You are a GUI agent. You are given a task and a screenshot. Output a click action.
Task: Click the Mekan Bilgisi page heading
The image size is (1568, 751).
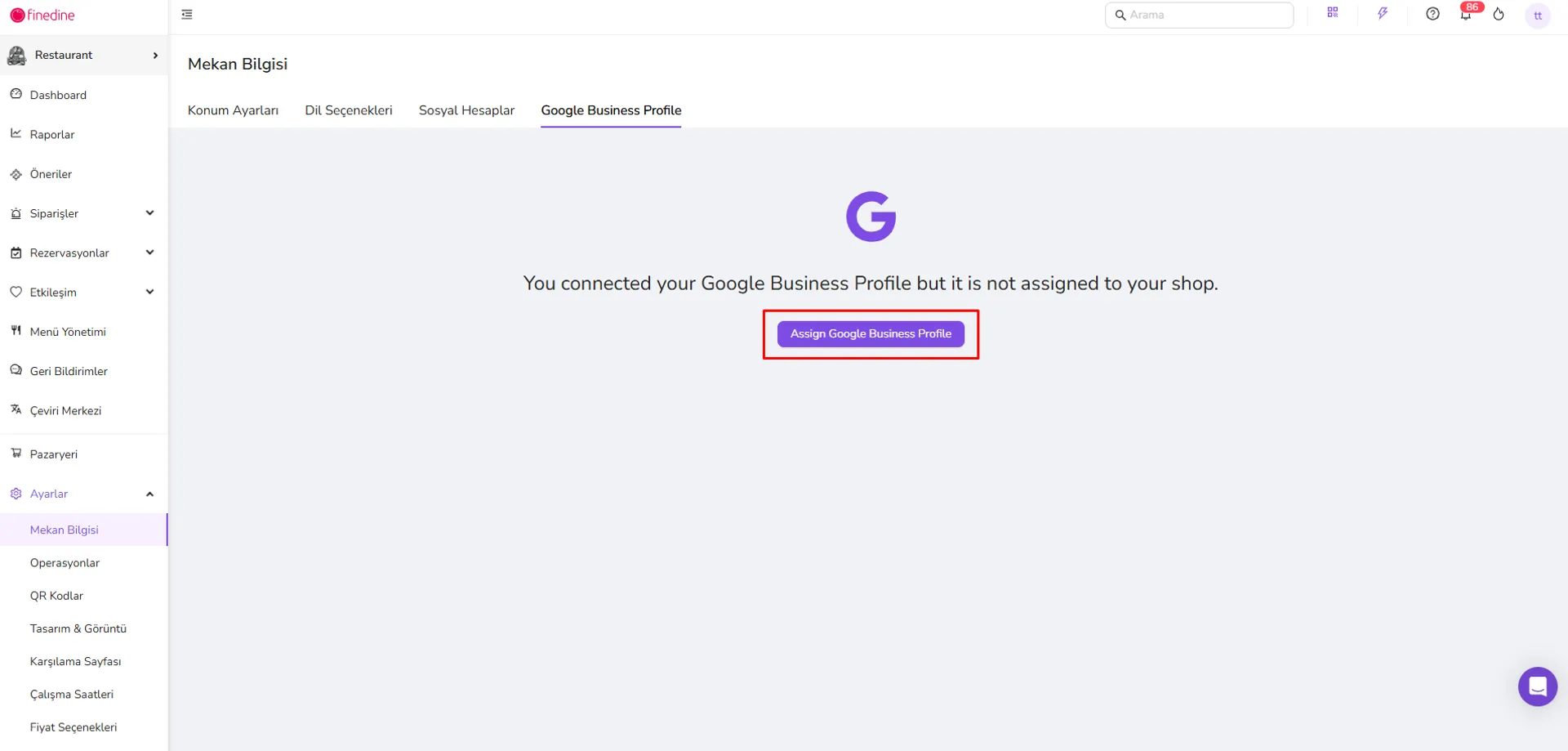(238, 64)
